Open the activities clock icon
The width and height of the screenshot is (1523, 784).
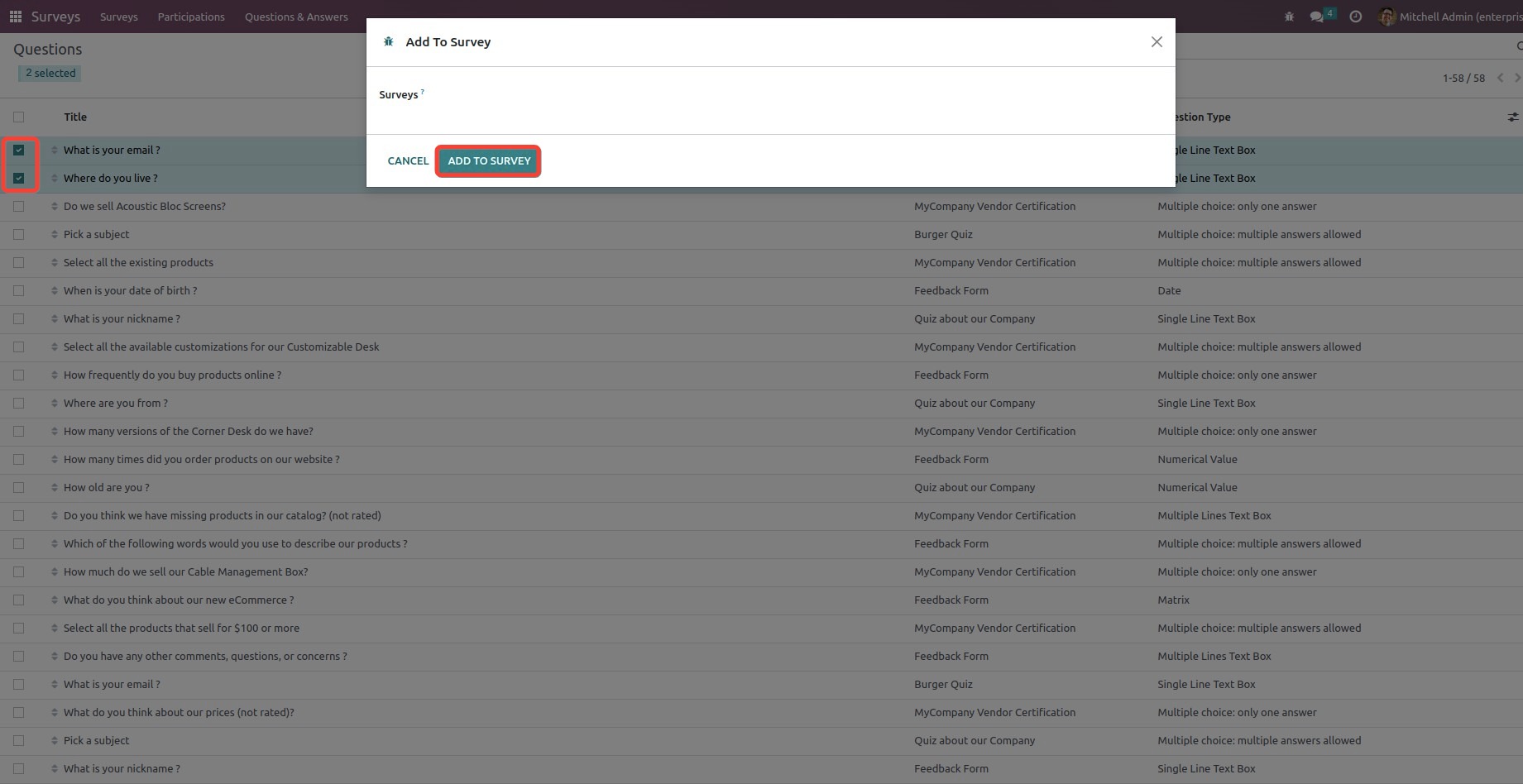pos(1355,17)
